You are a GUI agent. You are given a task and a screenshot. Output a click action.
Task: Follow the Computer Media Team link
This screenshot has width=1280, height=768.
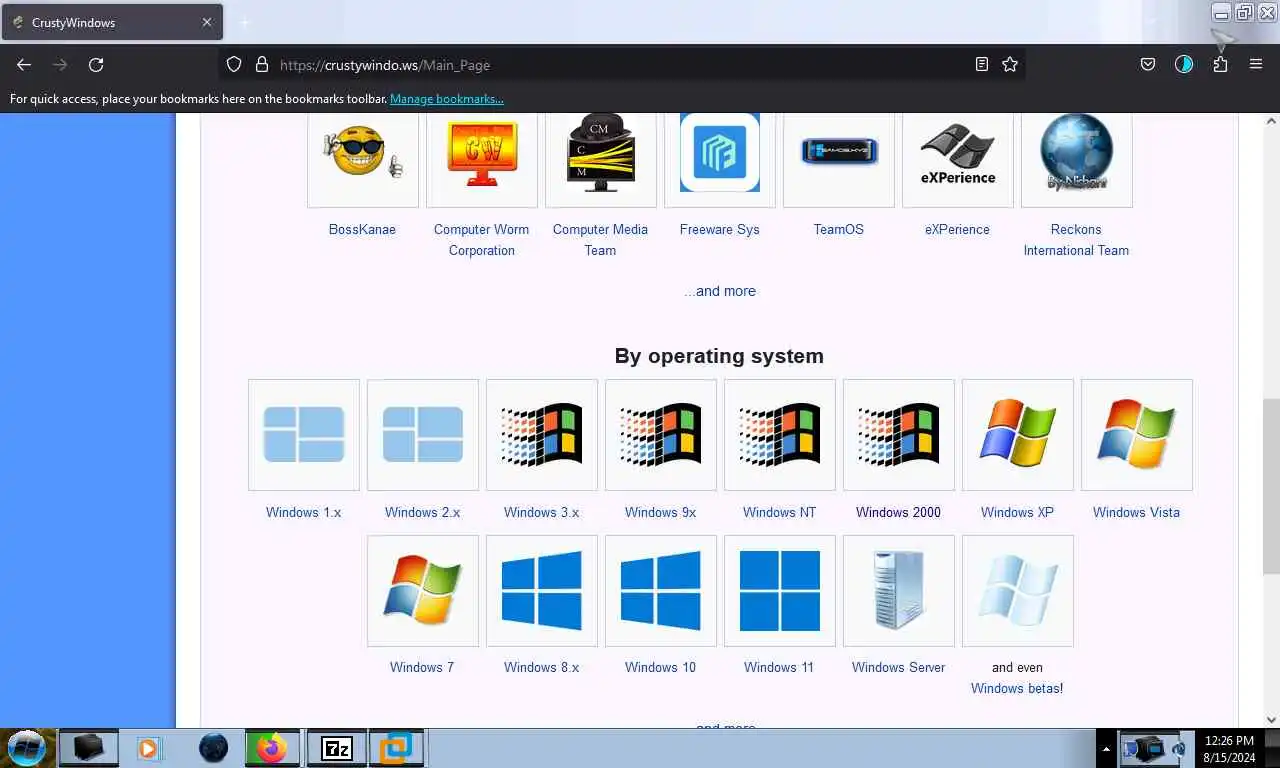[x=600, y=240]
